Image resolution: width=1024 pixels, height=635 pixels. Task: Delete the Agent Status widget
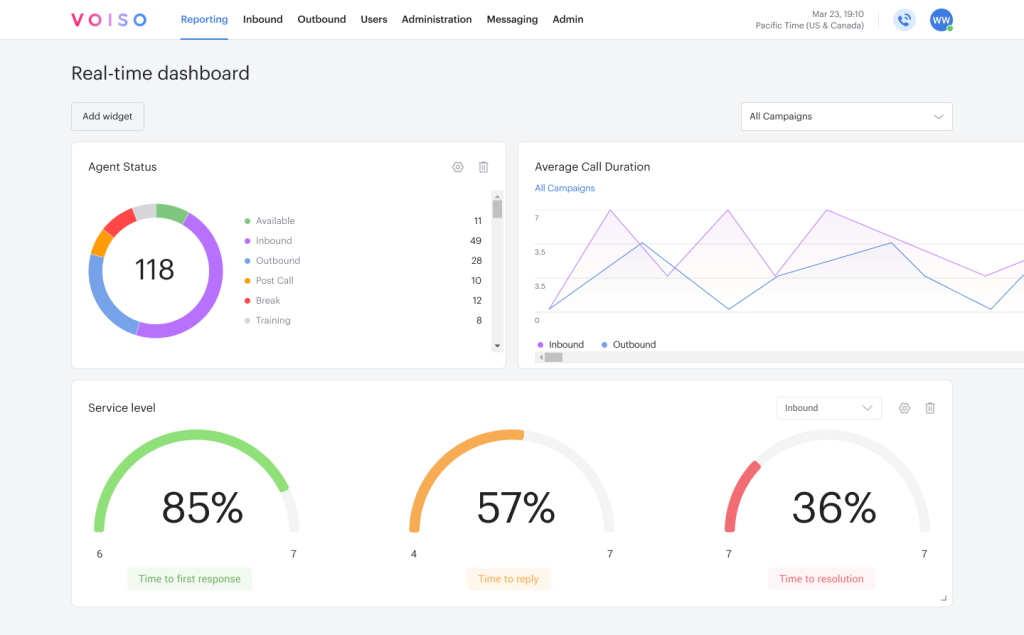(x=483, y=167)
